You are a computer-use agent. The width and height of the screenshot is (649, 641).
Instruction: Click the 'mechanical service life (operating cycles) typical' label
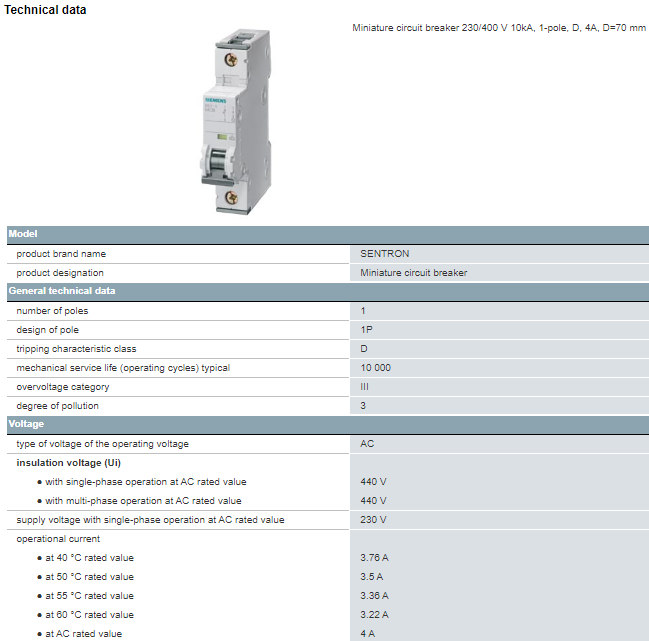(x=123, y=368)
